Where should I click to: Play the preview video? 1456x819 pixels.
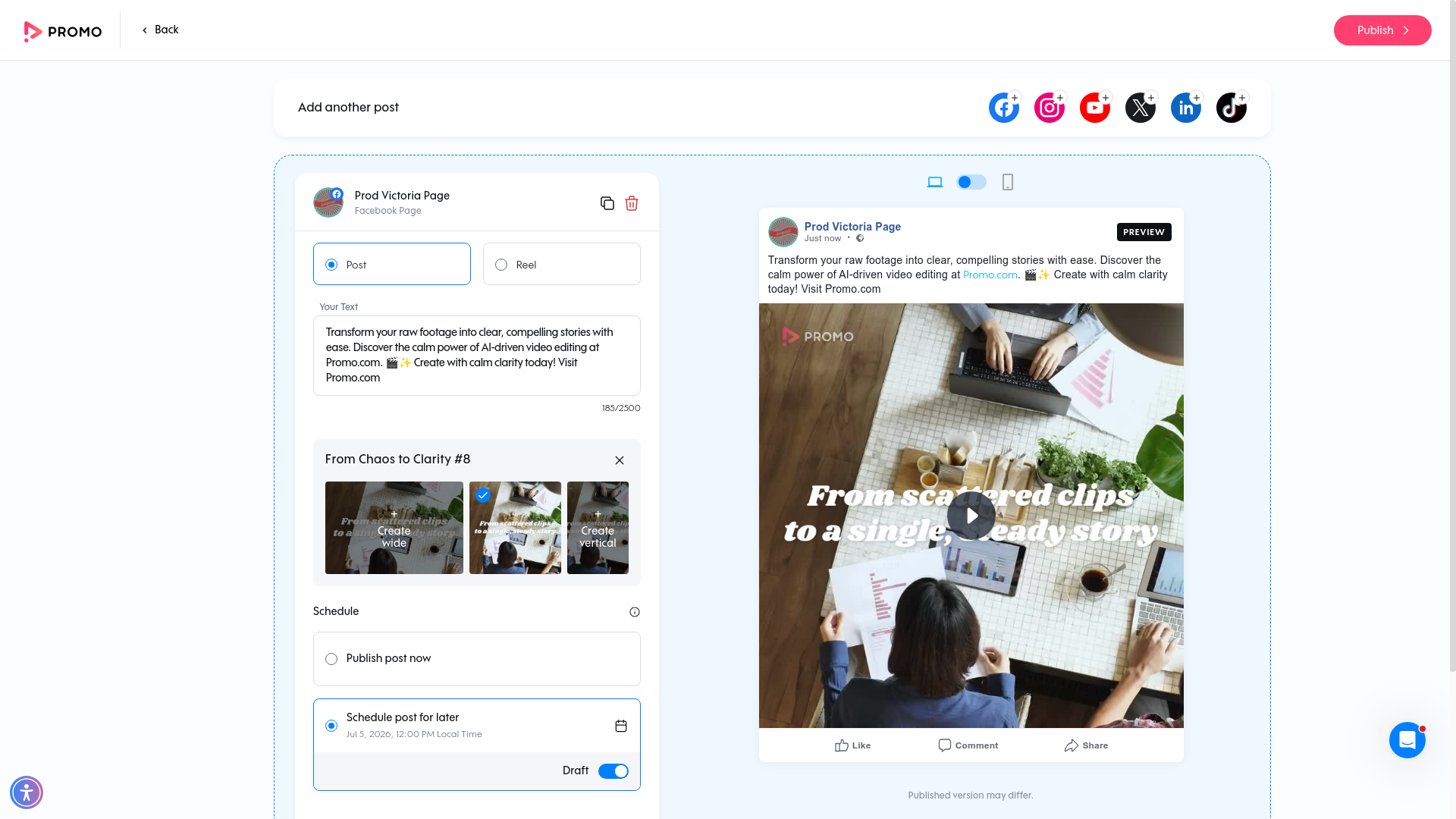tap(971, 516)
